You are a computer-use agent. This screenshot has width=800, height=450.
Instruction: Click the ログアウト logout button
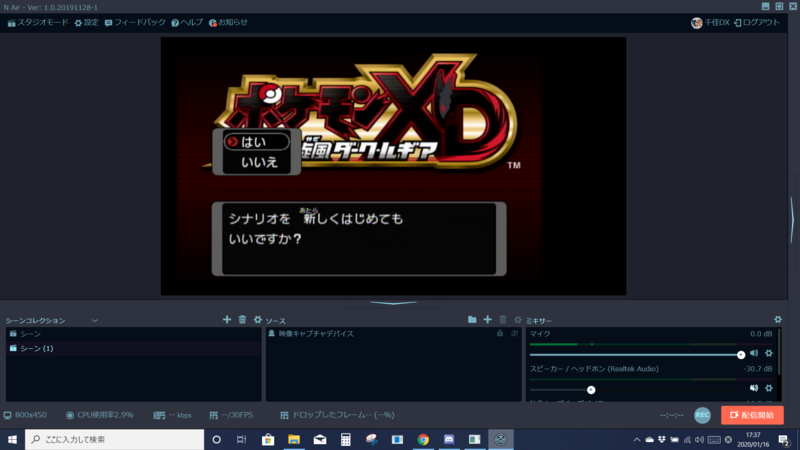click(x=757, y=22)
